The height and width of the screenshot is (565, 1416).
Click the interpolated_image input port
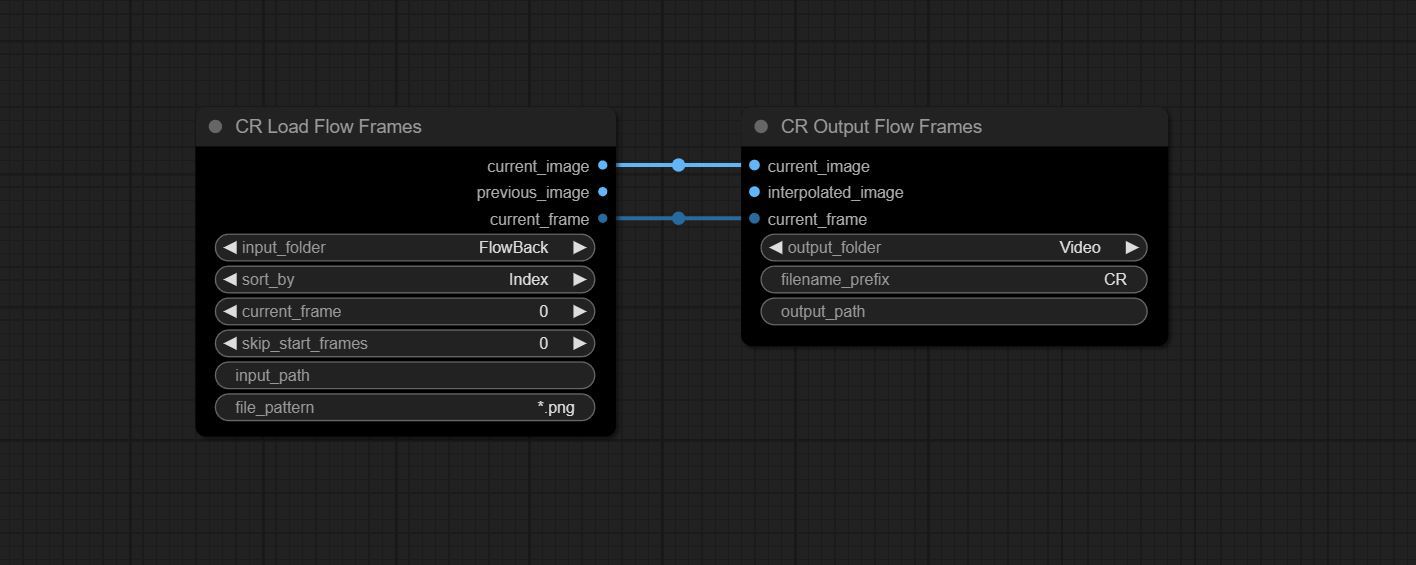tap(754, 192)
